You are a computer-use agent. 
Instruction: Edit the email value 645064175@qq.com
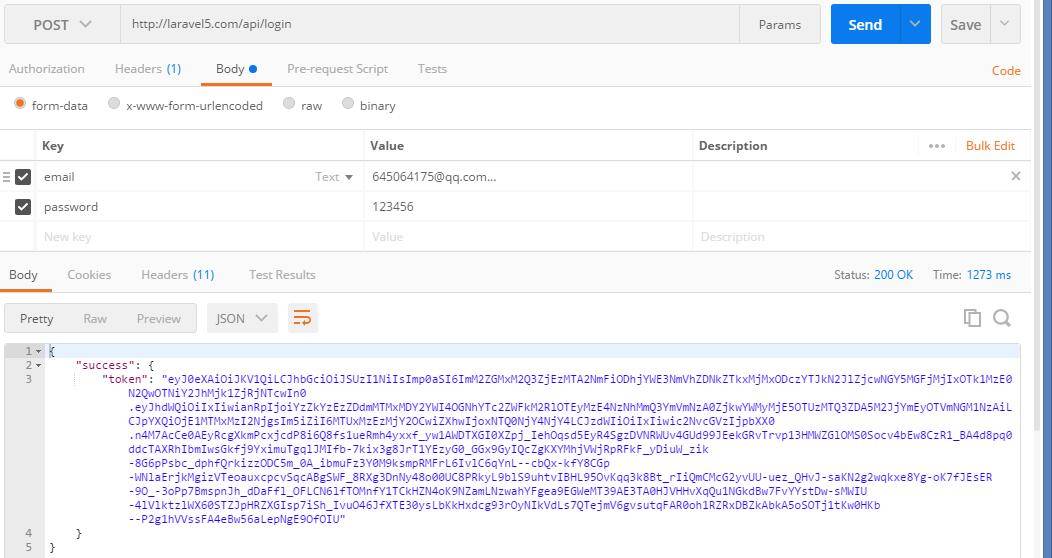tap(528, 177)
